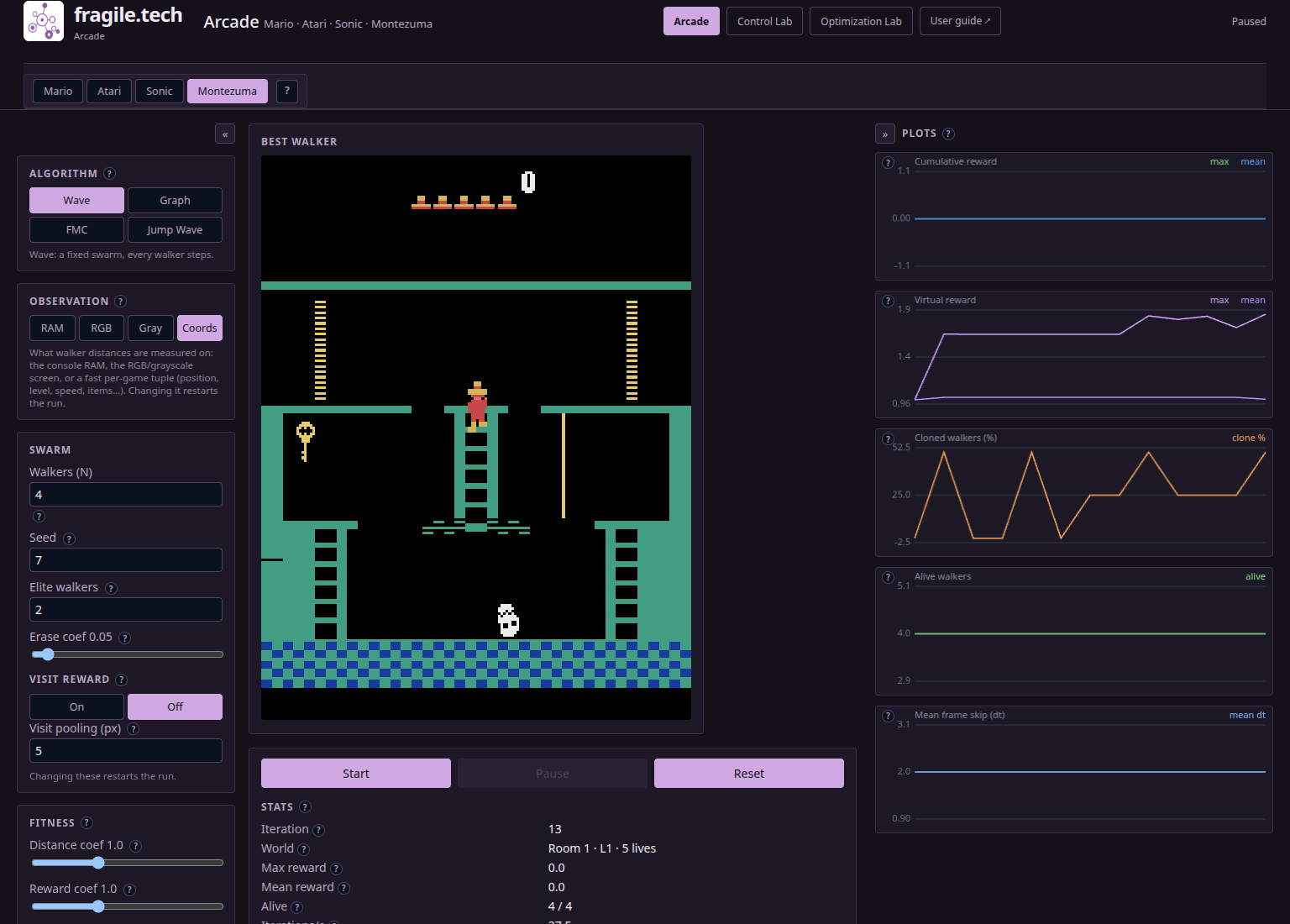Image resolution: width=1290 pixels, height=924 pixels.
Task: Click the Erase coef help icon
Action: [x=124, y=638]
